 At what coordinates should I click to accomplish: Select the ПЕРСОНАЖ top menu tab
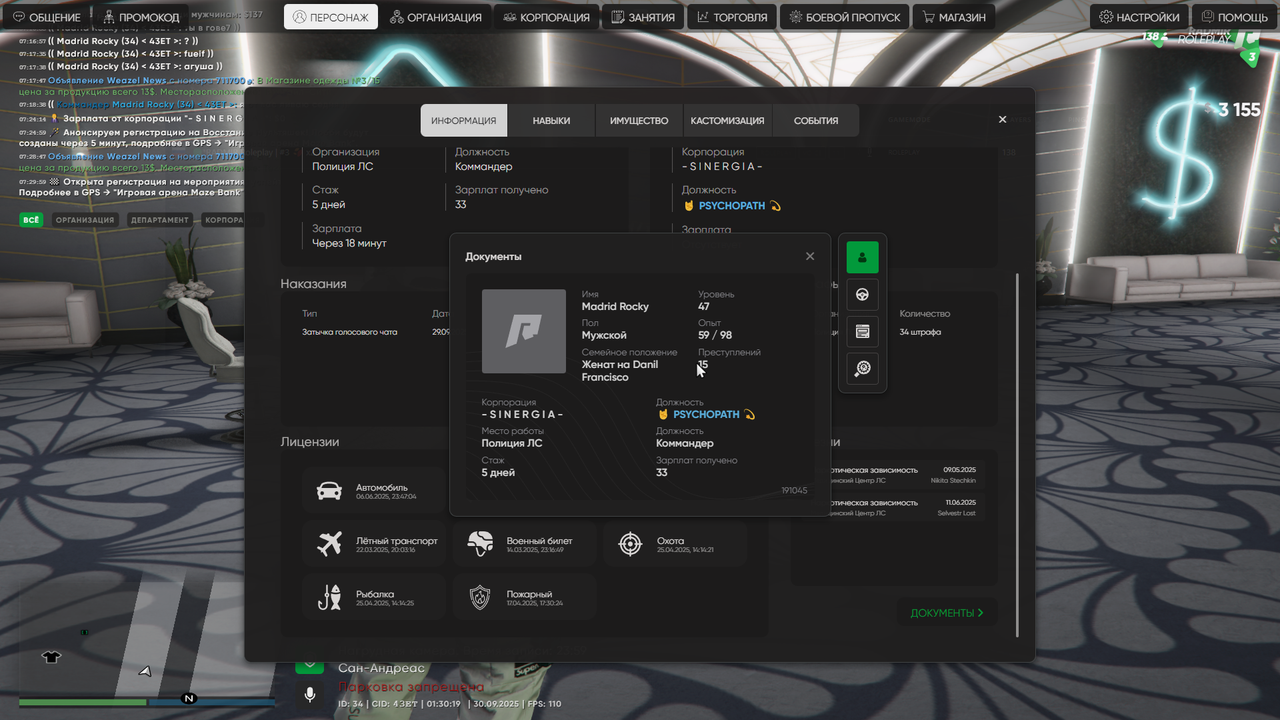point(332,17)
